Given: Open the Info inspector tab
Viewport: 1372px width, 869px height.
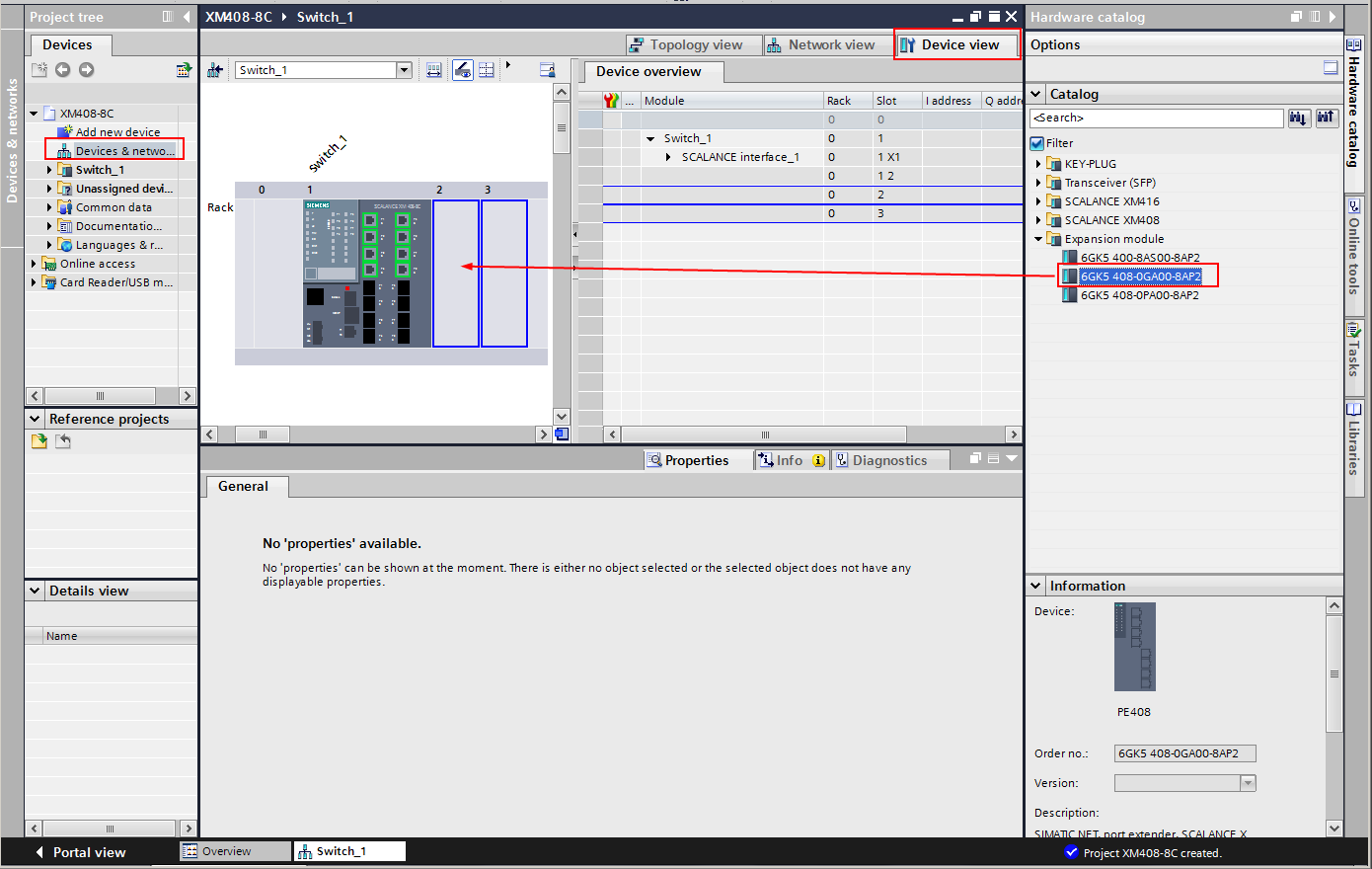Looking at the screenshot, I should [x=793, y=460].
